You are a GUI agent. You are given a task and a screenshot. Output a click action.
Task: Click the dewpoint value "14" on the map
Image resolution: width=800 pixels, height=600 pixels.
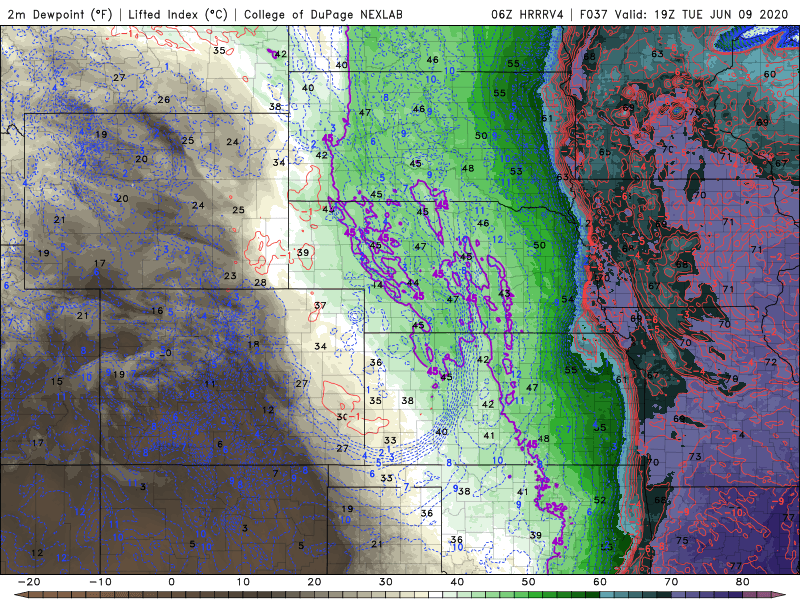(377, 285)
